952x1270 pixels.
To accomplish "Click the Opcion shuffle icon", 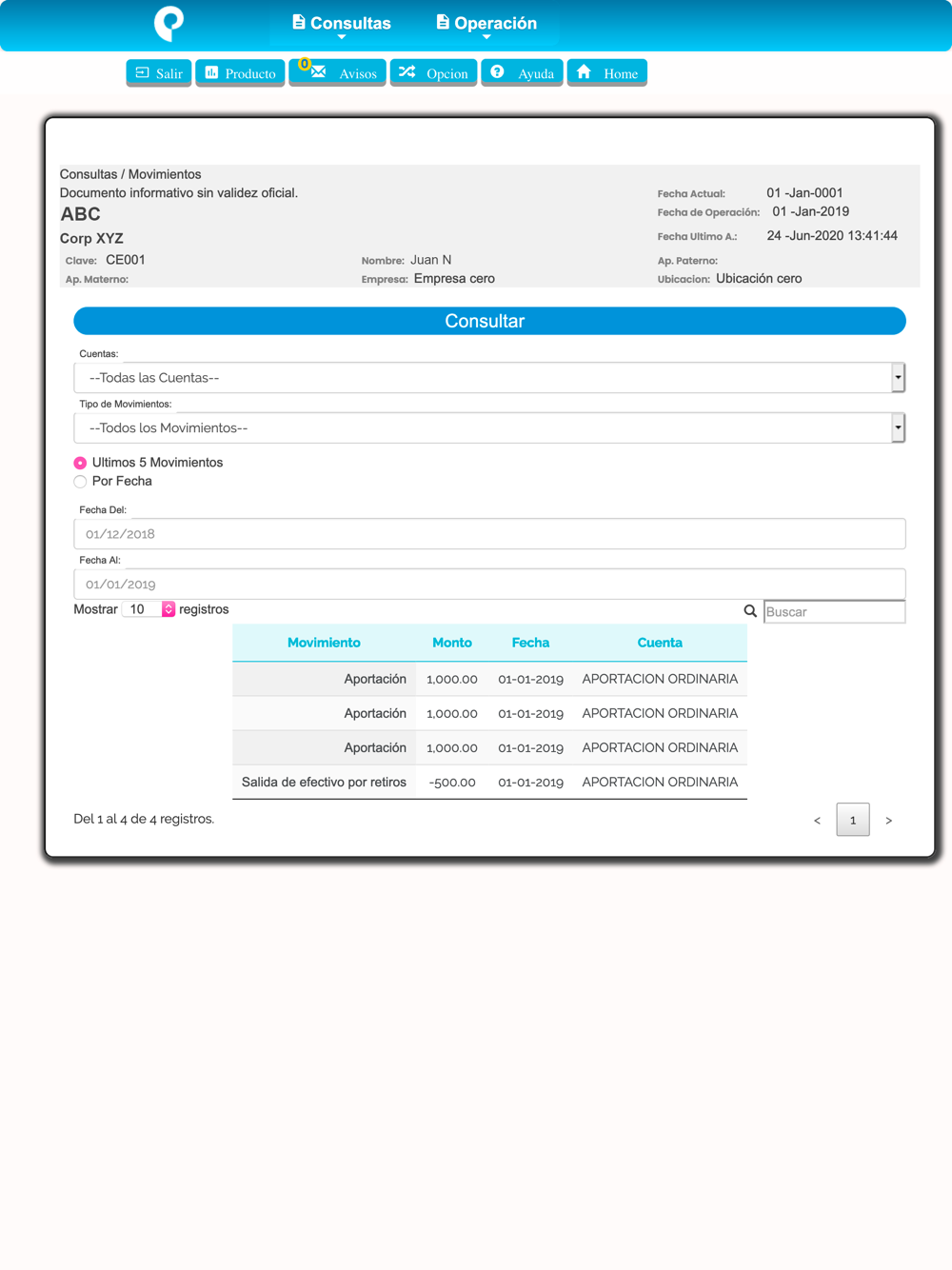I will pyautogui.click(x=407, y=72).
